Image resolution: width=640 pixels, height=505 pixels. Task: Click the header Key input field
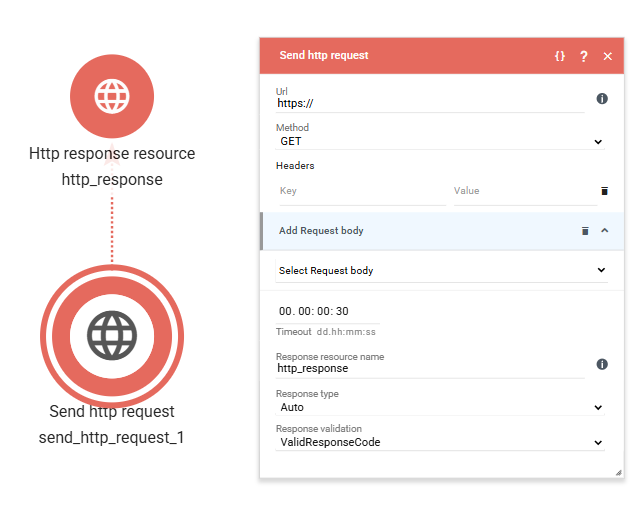[360, 191]
